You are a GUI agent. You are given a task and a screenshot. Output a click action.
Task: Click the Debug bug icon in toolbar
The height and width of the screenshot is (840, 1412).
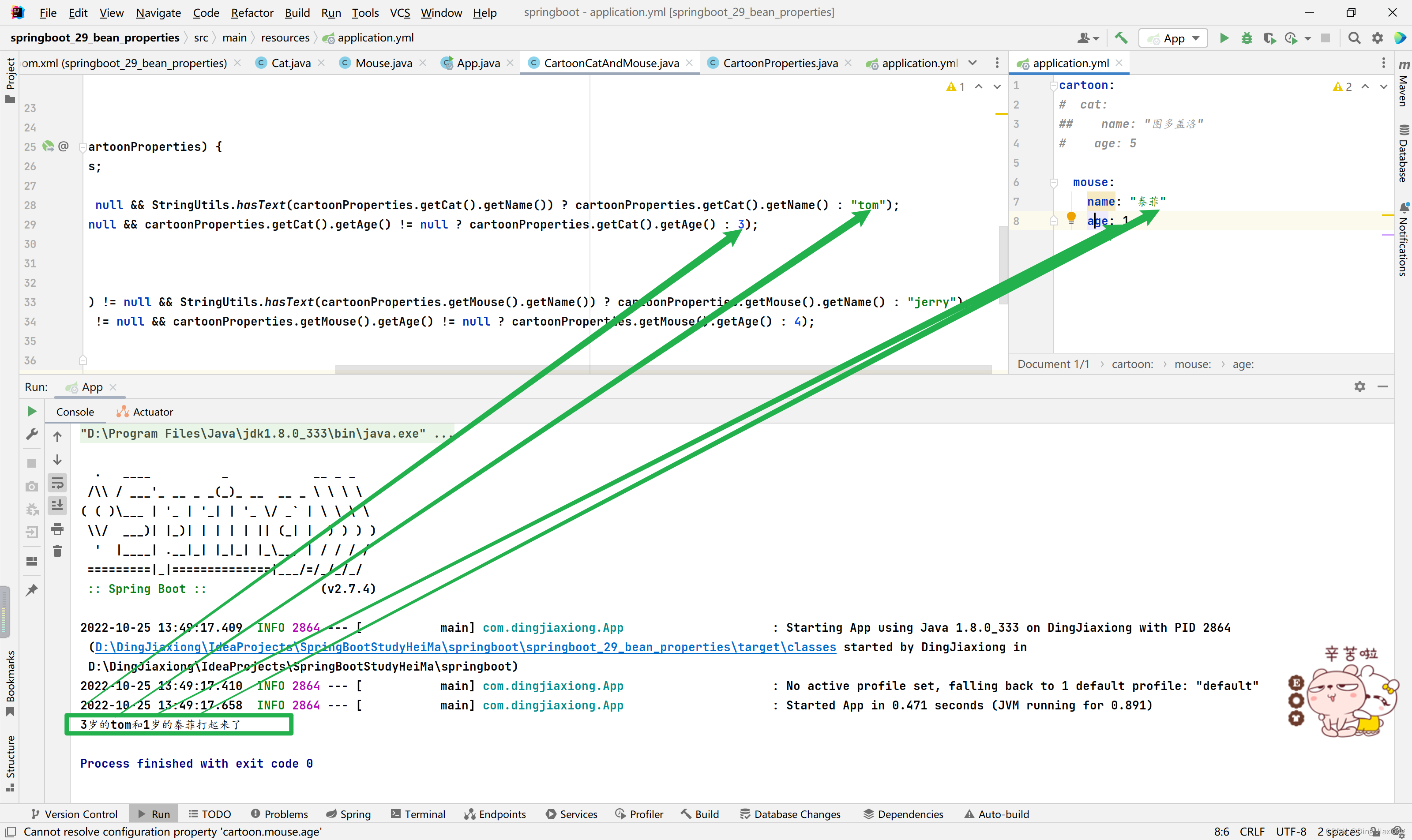click(1246, 38)
